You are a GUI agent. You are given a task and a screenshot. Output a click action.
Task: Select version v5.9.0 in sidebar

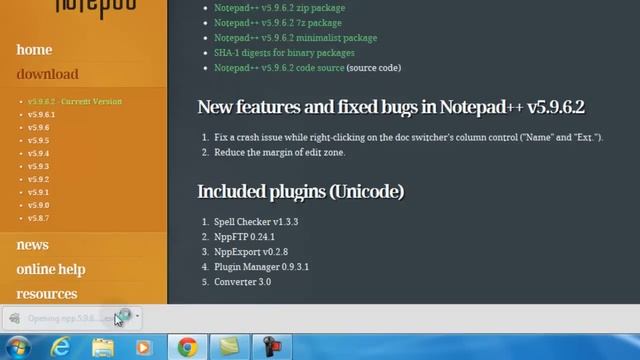[x=38, y=205]
